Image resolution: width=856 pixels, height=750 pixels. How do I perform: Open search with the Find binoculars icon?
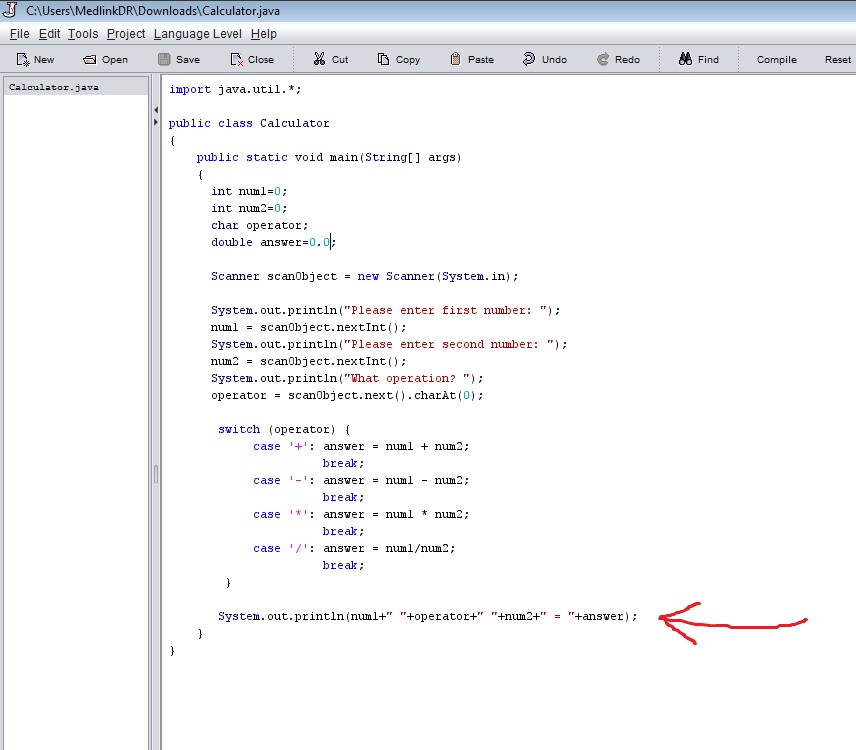point(698,59)
